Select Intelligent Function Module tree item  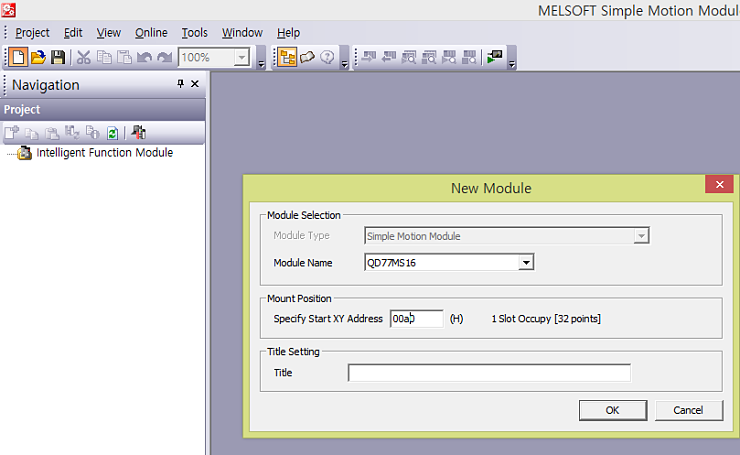[104, 152]
